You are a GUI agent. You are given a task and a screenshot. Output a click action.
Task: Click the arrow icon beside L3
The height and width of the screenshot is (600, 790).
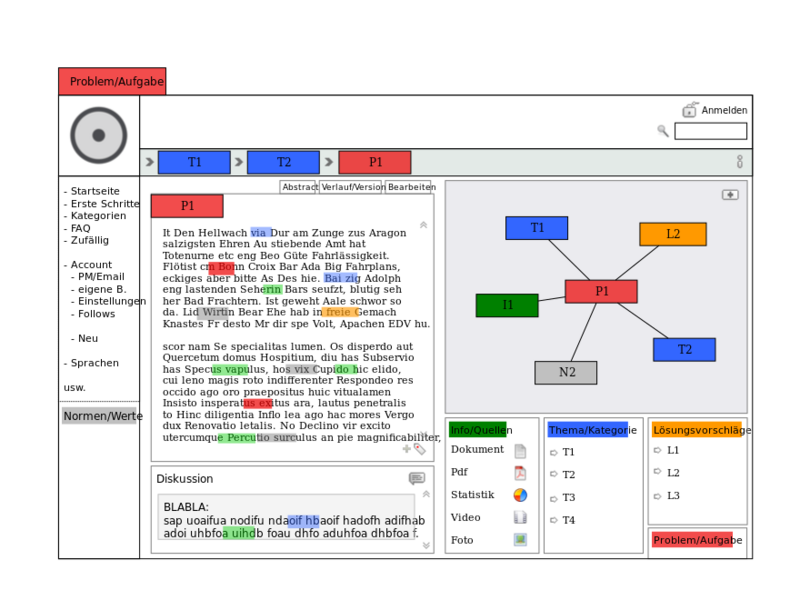coord(657,496)
